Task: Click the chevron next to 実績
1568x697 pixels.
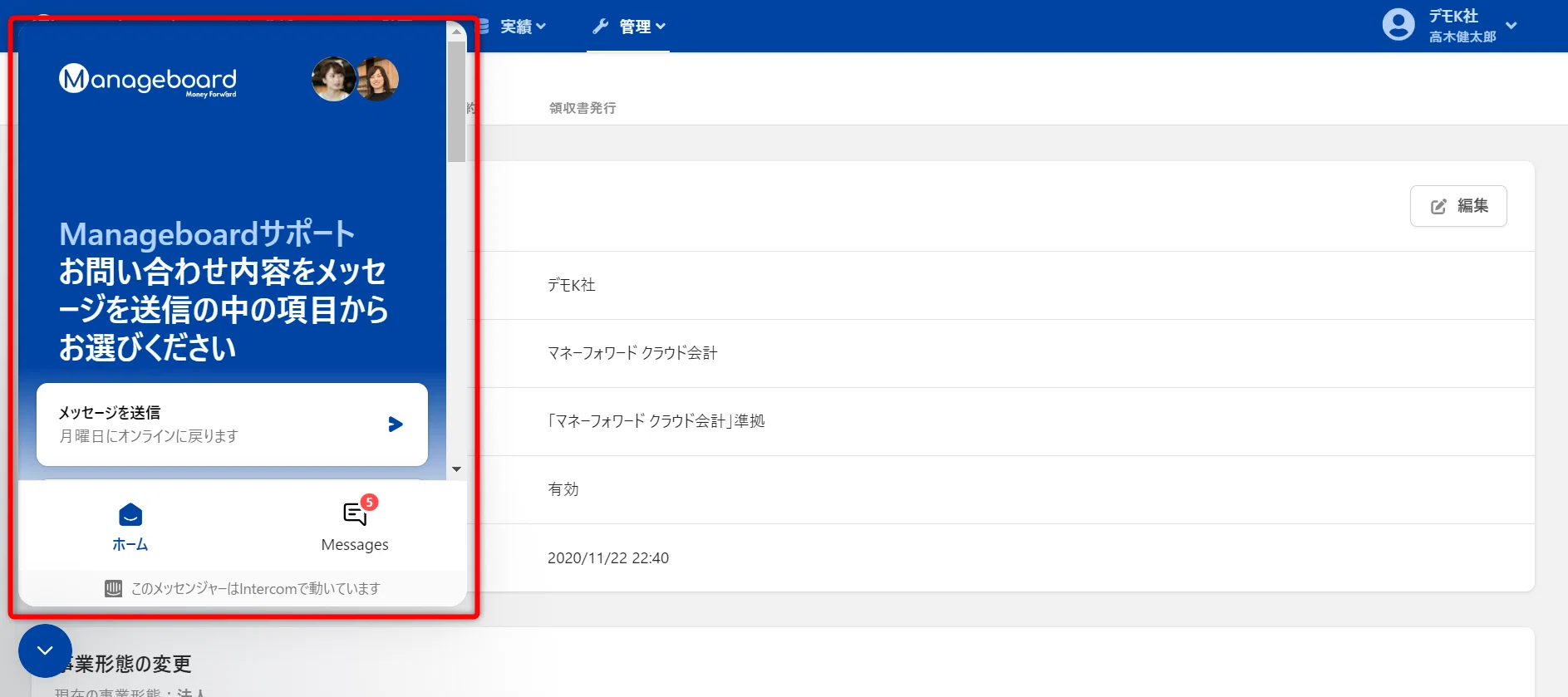Action: click(541, 27)
